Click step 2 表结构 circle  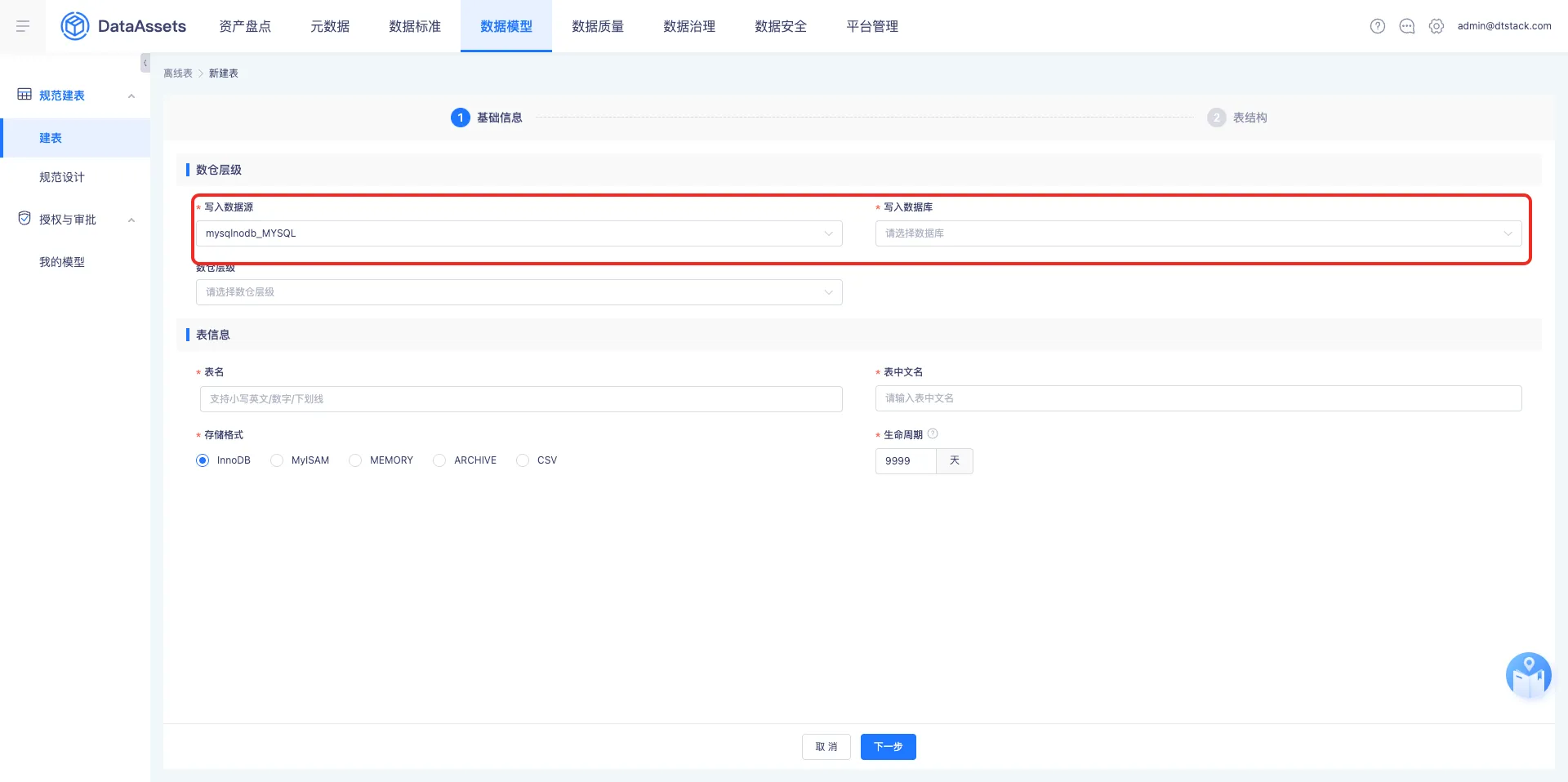point(1217,118)
